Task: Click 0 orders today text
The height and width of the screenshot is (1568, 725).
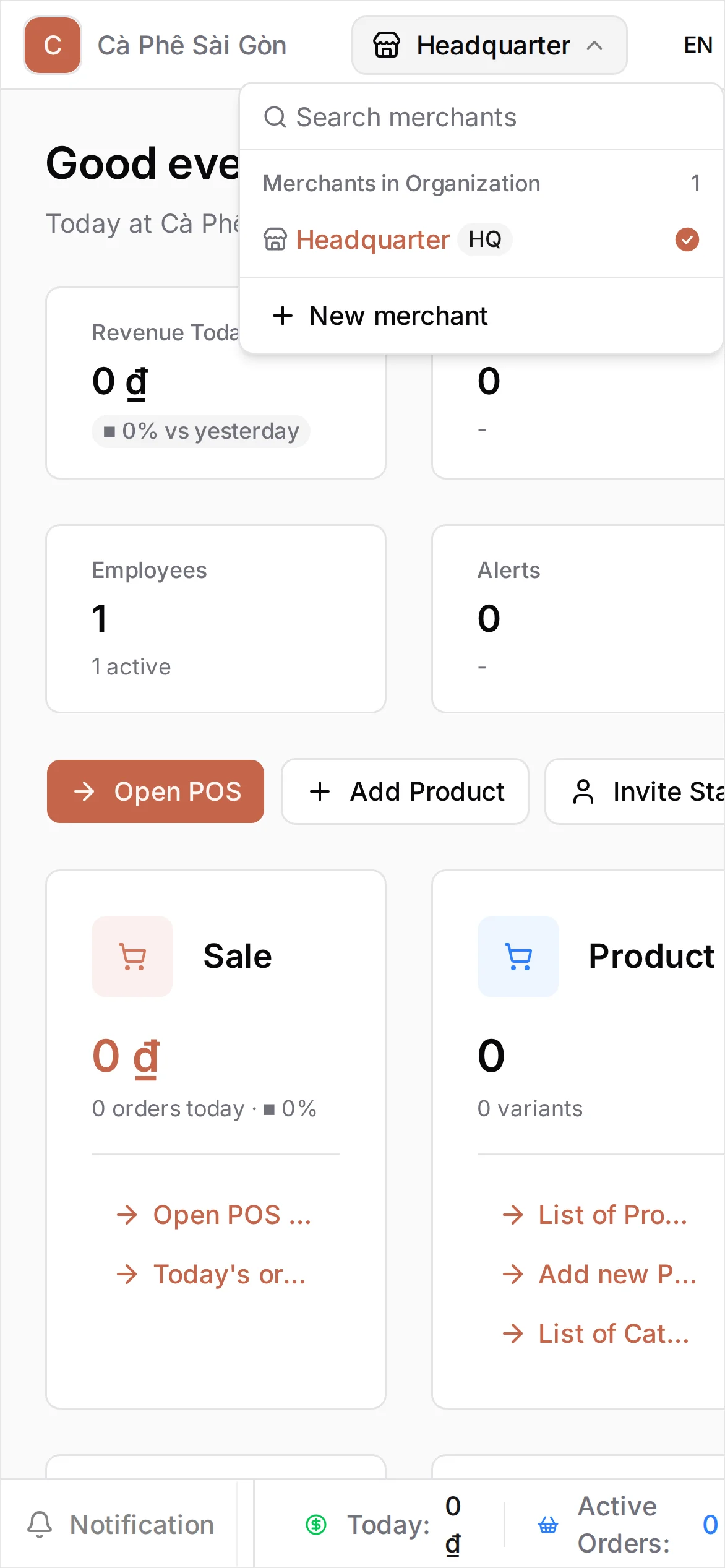Action: 168,1108
